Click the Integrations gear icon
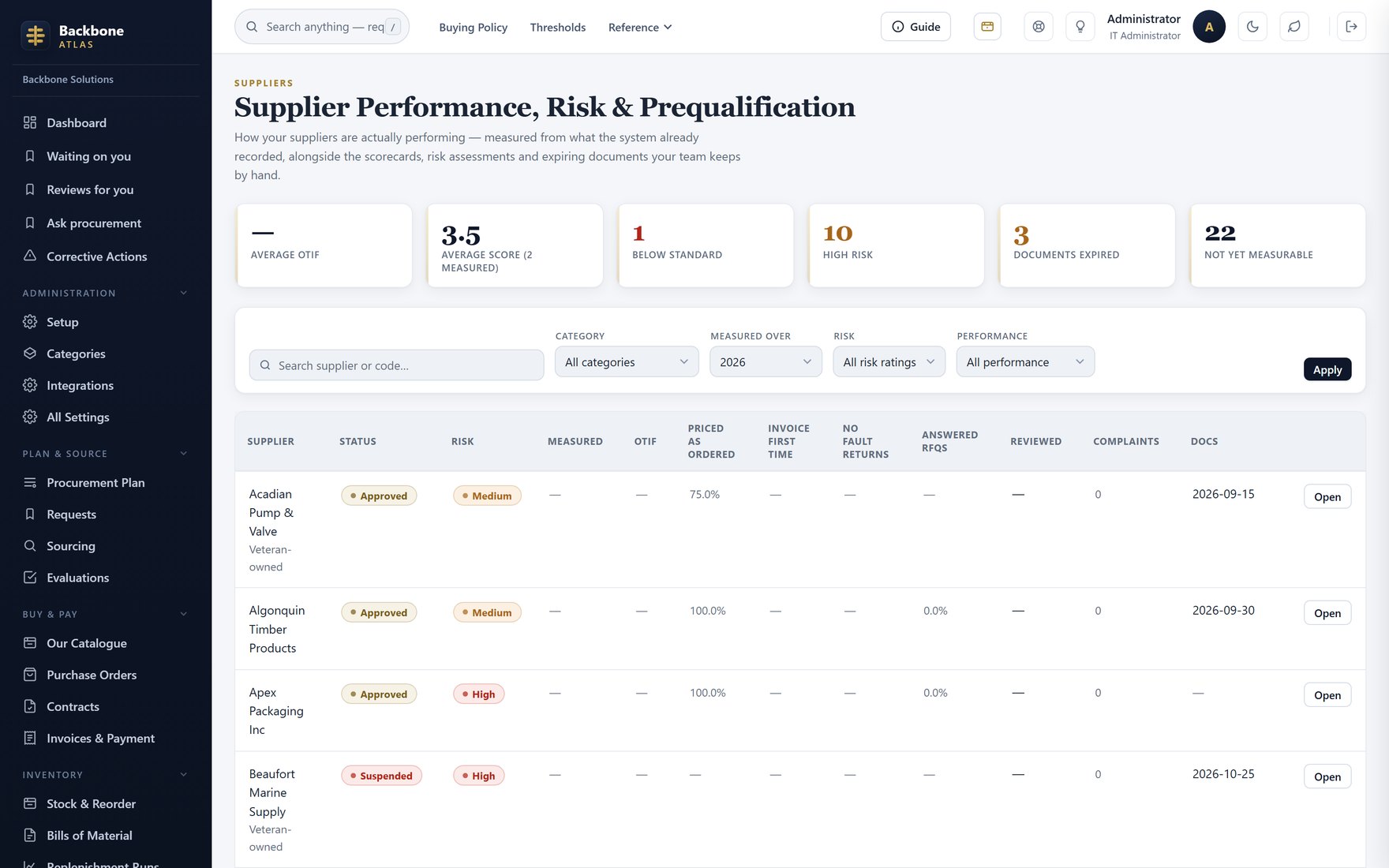This screenshot has width=1389, height=868. click(x=30, y=385)
